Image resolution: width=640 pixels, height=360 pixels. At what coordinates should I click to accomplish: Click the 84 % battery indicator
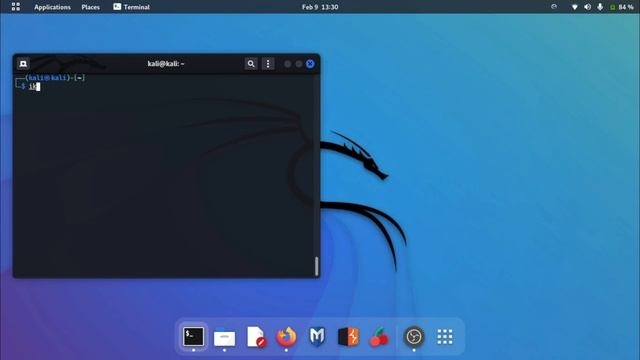622,7
